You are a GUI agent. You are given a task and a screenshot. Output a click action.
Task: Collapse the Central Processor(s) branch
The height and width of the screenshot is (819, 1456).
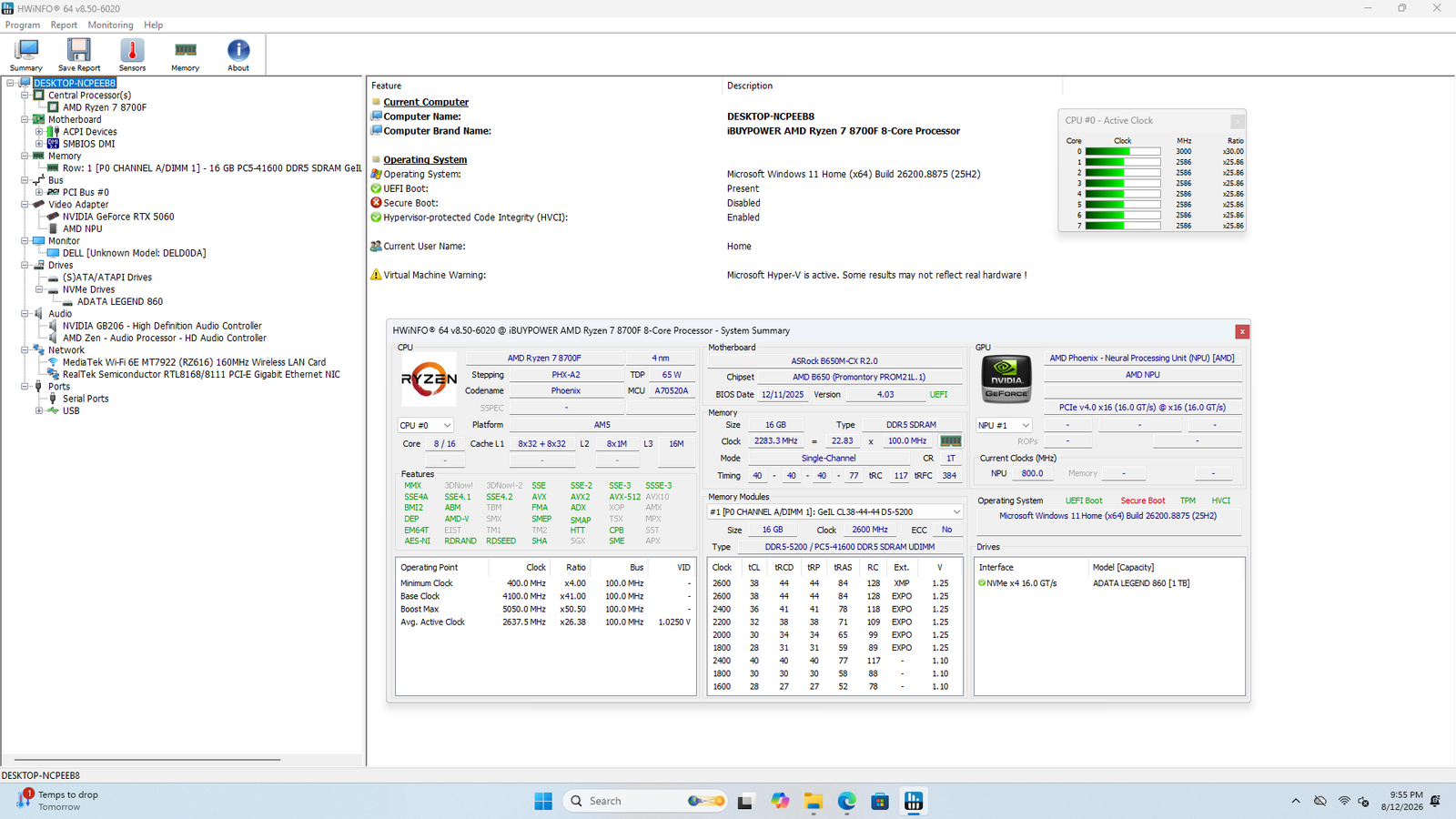coord(25,95)
